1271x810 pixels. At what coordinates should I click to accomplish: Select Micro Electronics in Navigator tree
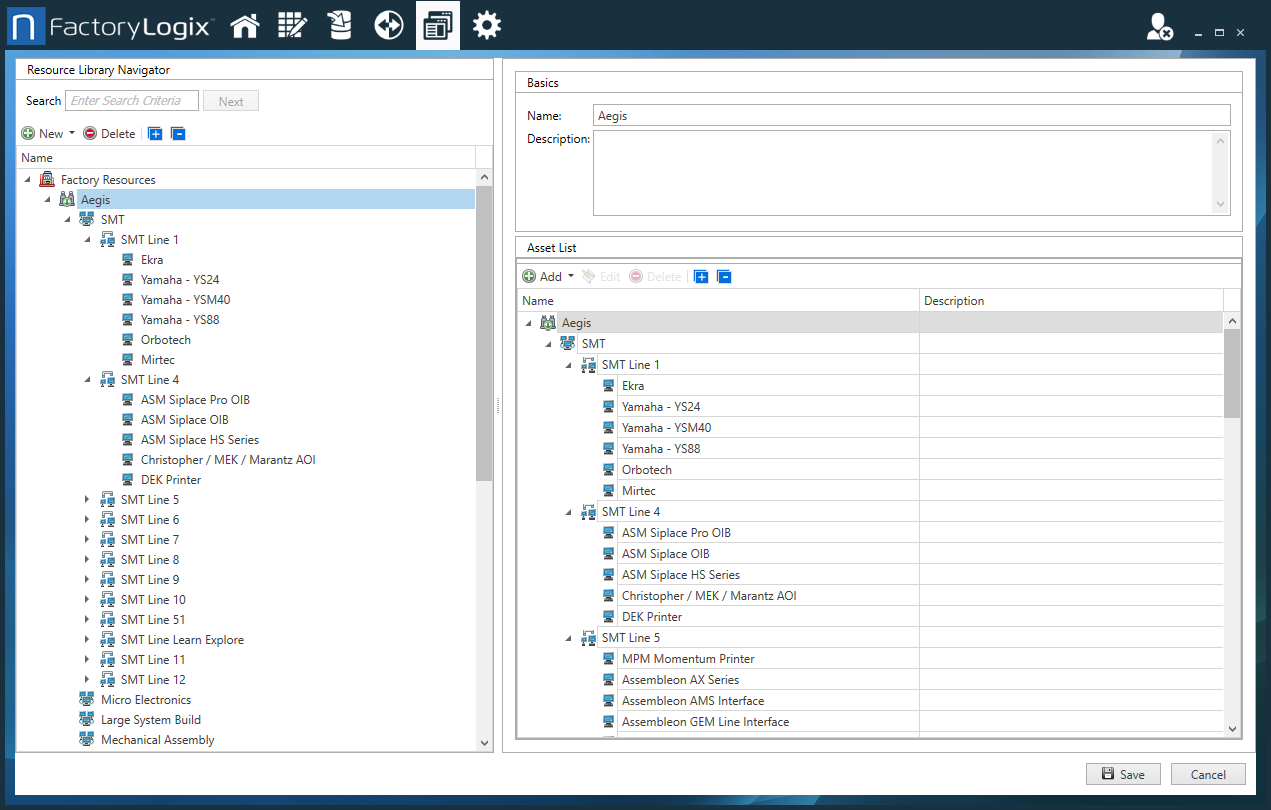pos(145,700)
